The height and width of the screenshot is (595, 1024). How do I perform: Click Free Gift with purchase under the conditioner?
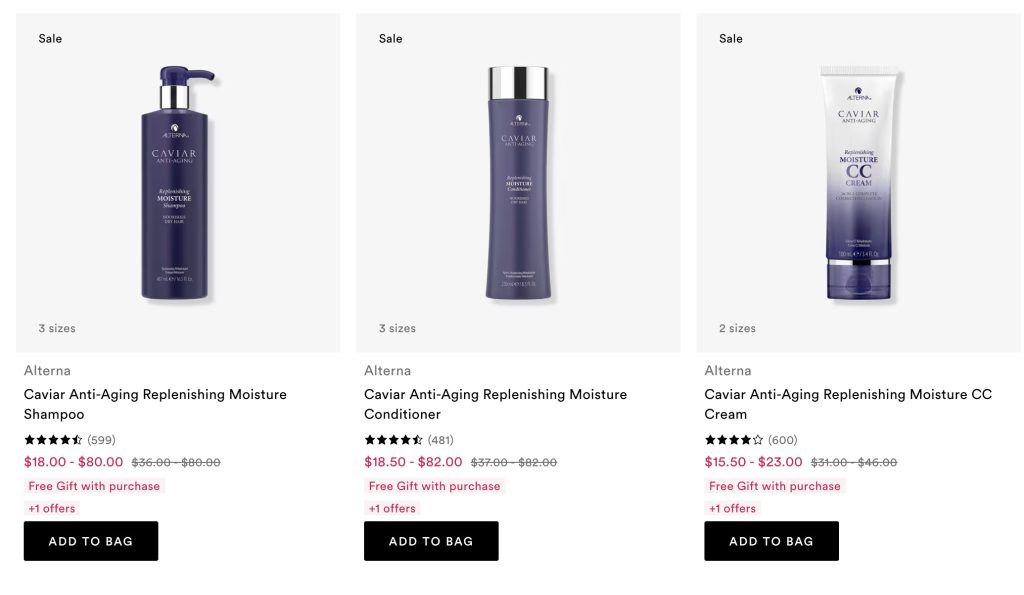coord(434,486)
